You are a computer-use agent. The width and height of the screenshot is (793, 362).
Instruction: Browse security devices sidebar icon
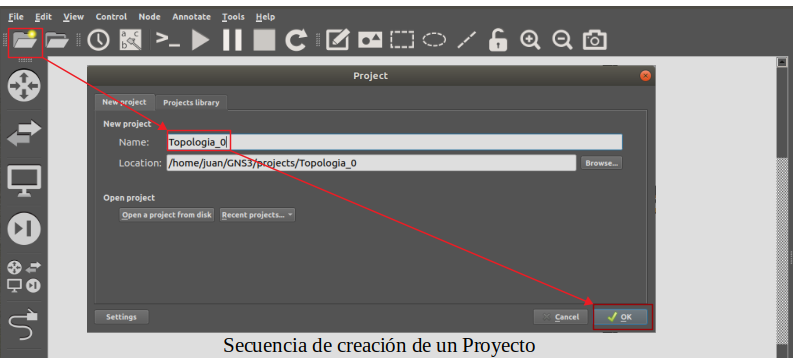[24, 228]
